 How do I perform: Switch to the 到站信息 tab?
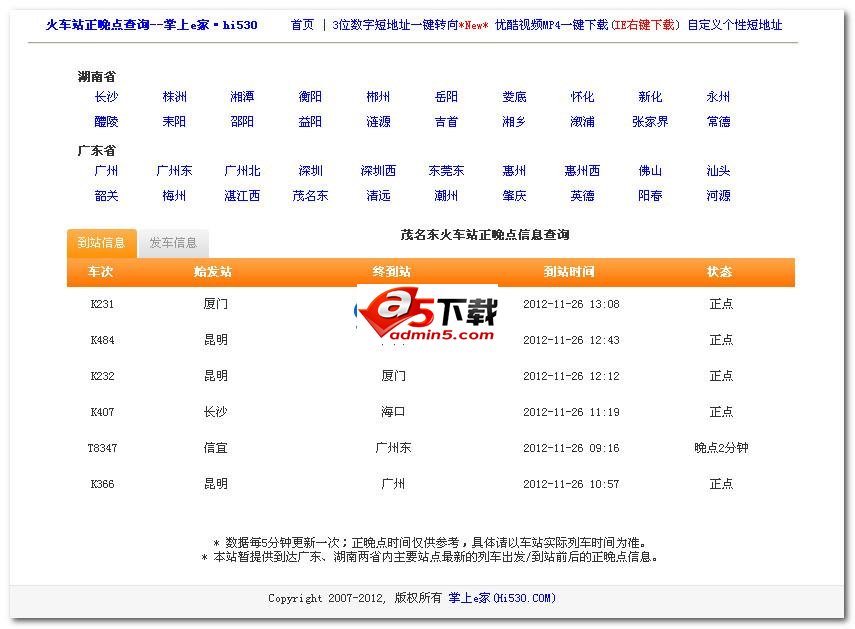(101, 243)
